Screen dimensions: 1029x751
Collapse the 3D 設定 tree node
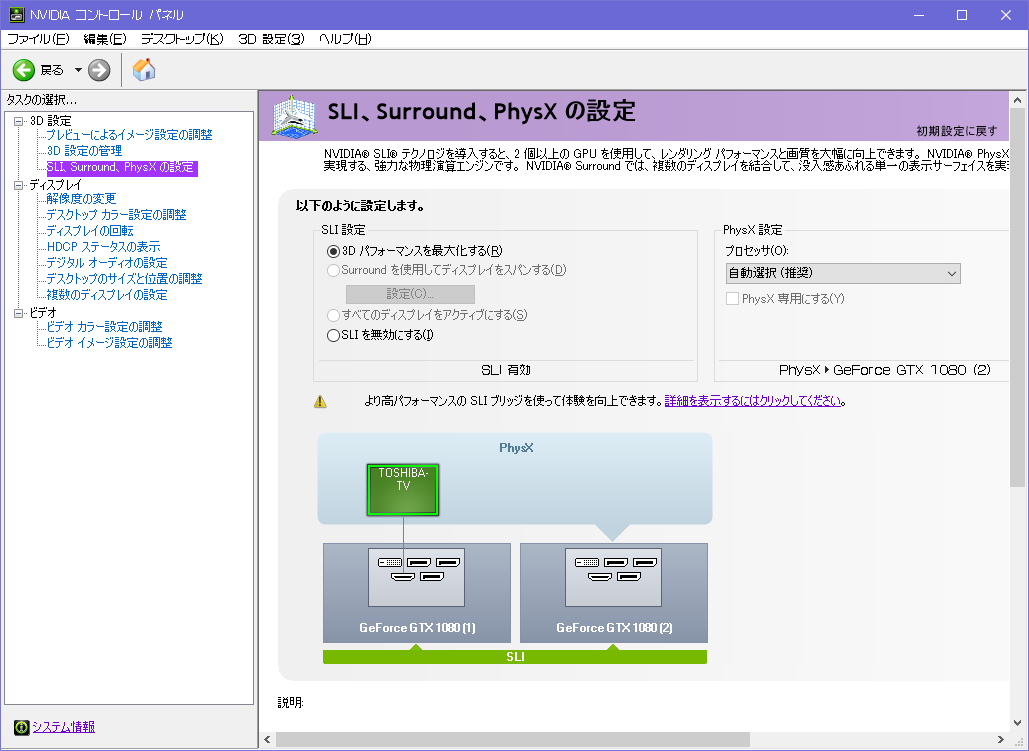(x=18, y=121)
